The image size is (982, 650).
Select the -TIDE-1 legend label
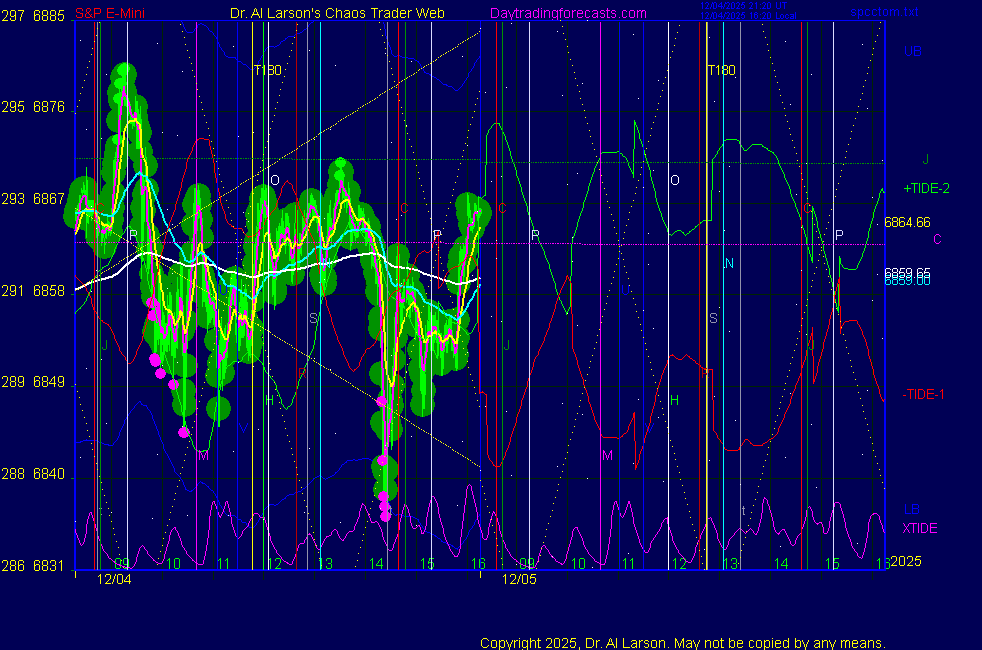pos(923,394)
